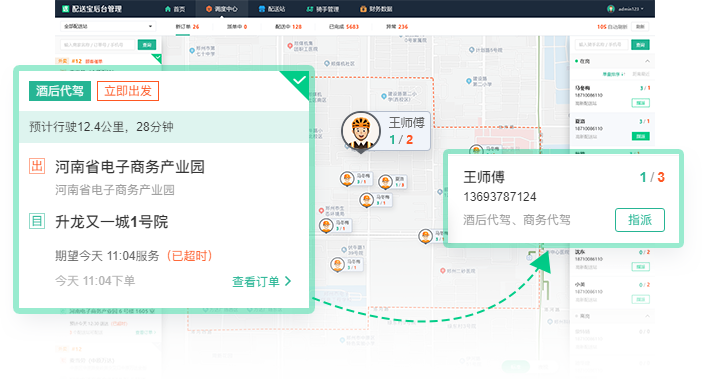702x379 pixels.
Task: Click 升龙又一城1号院 destination address
Action: click(x=111, y=222)
